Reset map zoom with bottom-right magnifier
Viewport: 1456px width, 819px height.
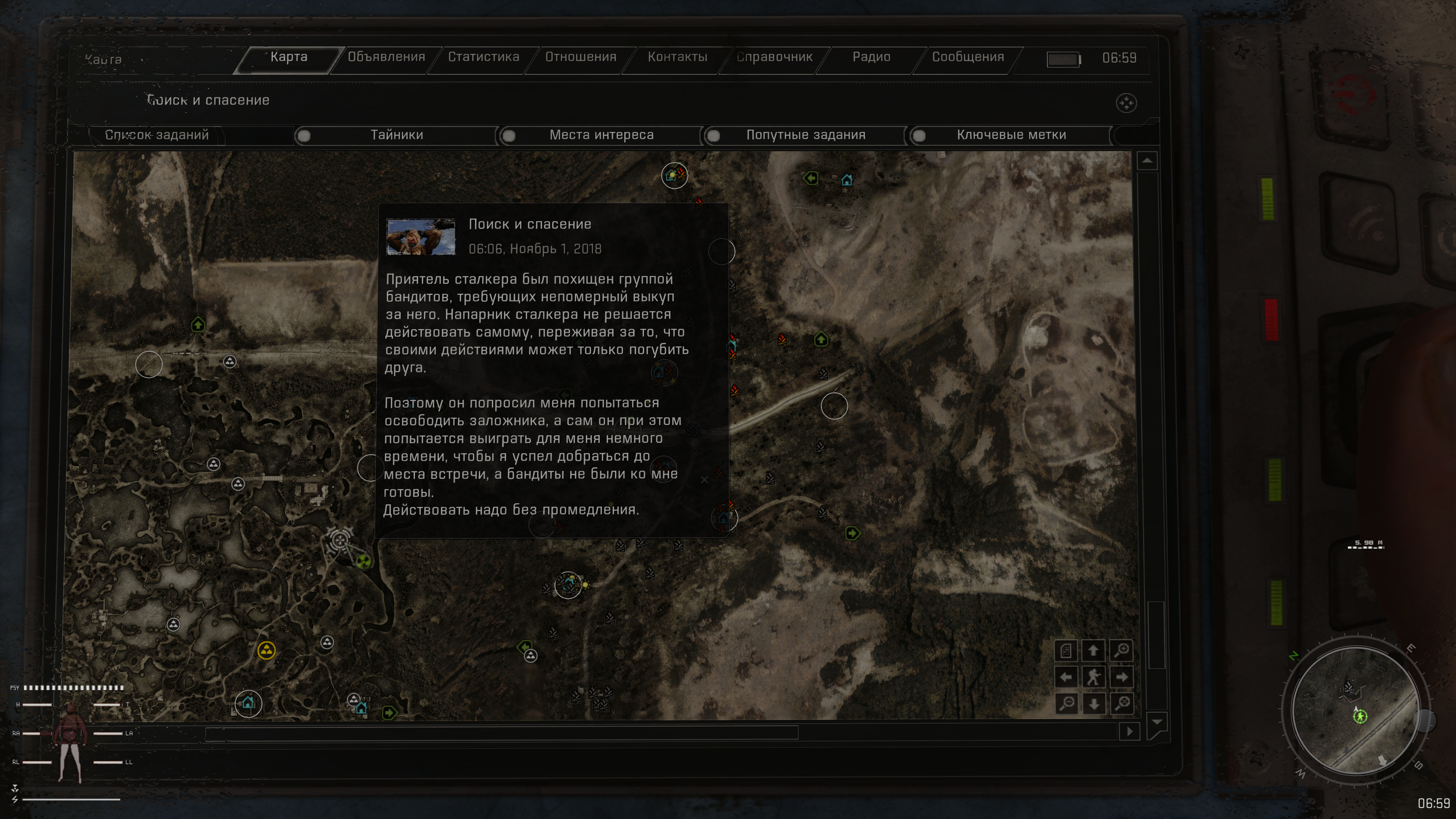tap(1122, 704)
